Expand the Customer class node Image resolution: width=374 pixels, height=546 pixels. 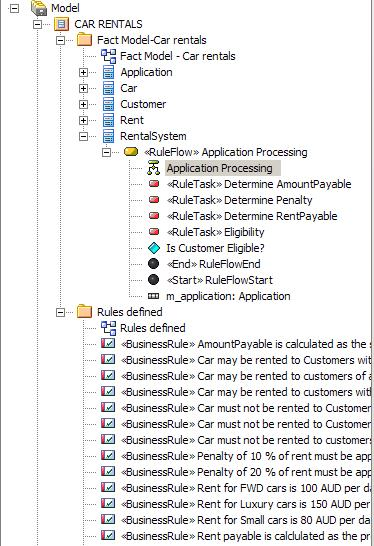[x=83, y=104]
